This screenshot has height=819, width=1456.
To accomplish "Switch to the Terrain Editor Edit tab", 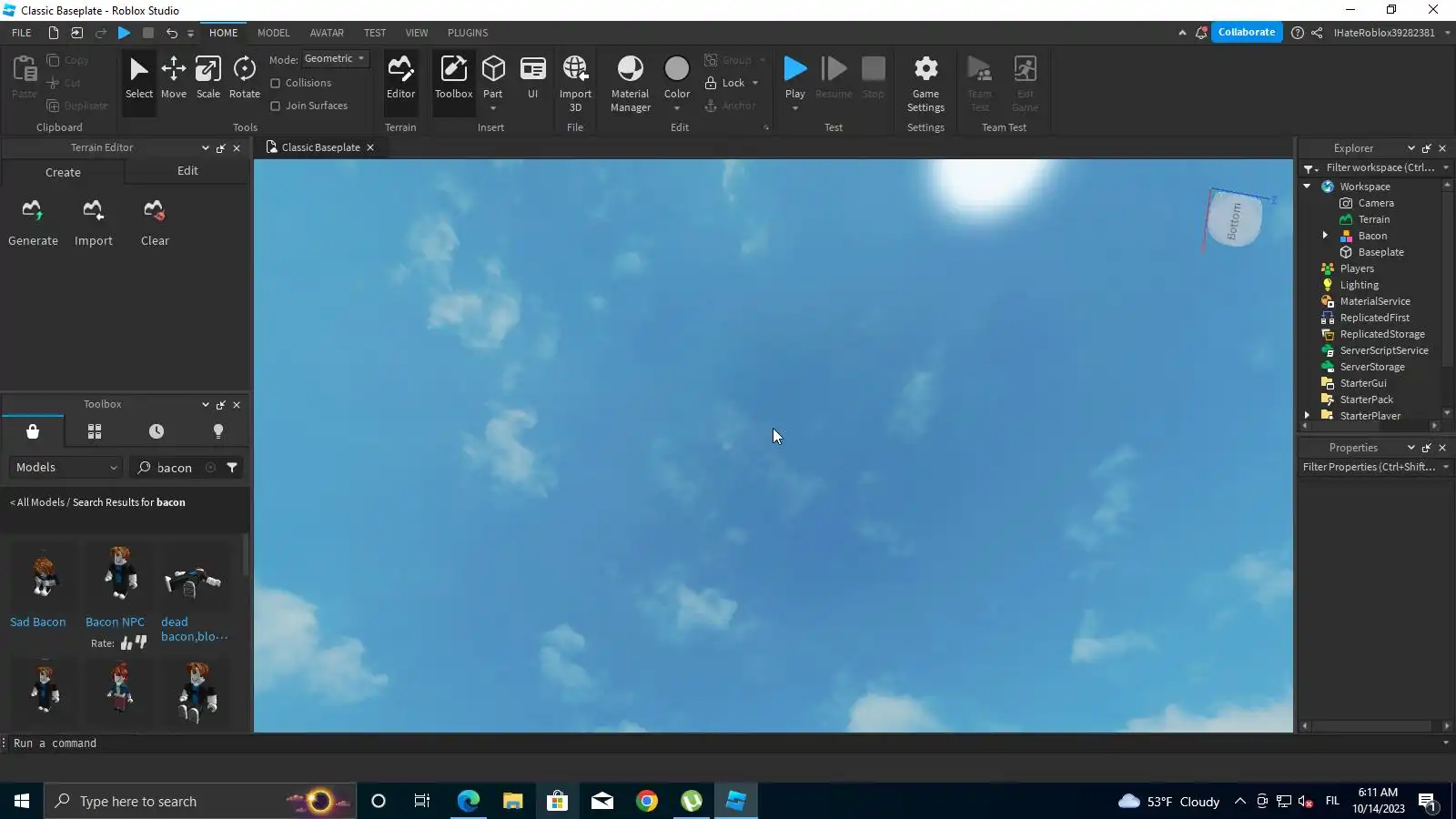I will (187, 171).
